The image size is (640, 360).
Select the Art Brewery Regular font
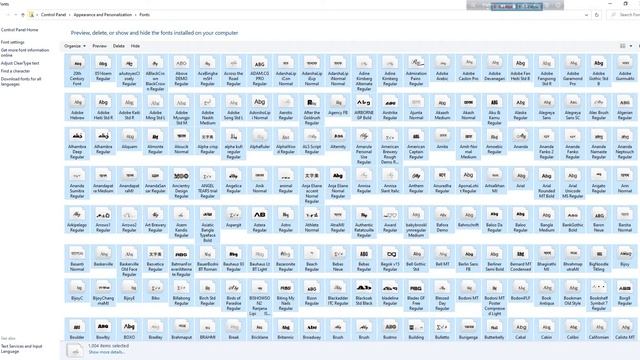click(155, 220)
